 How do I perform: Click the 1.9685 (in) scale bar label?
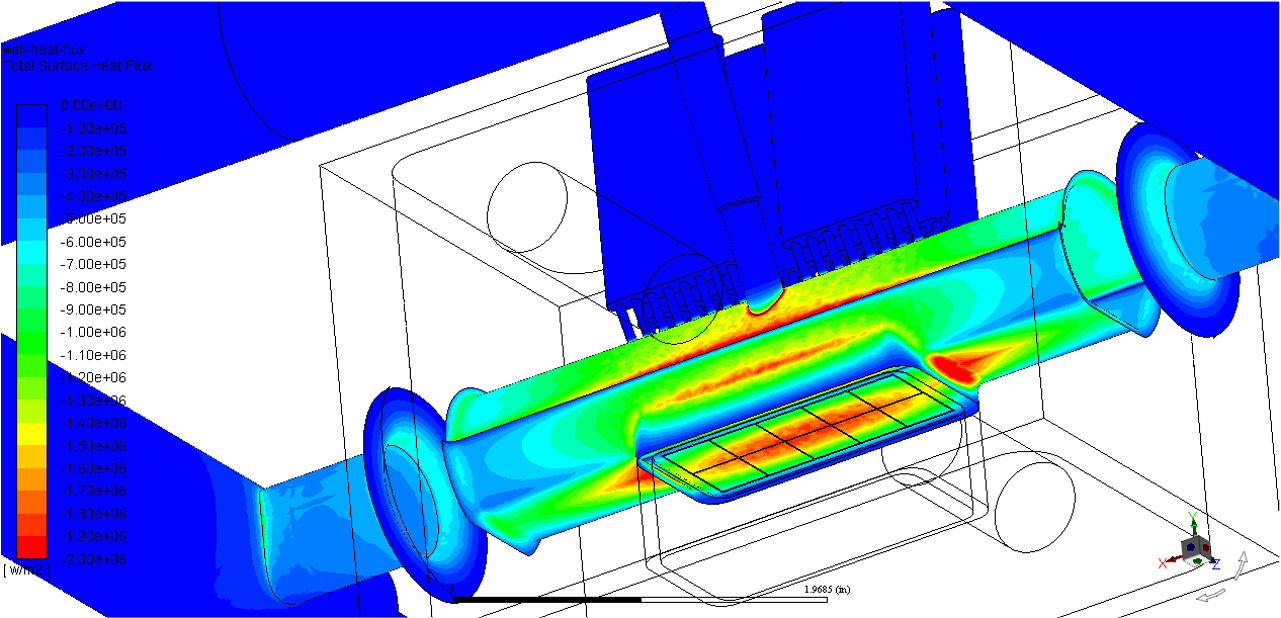point(827,589)
